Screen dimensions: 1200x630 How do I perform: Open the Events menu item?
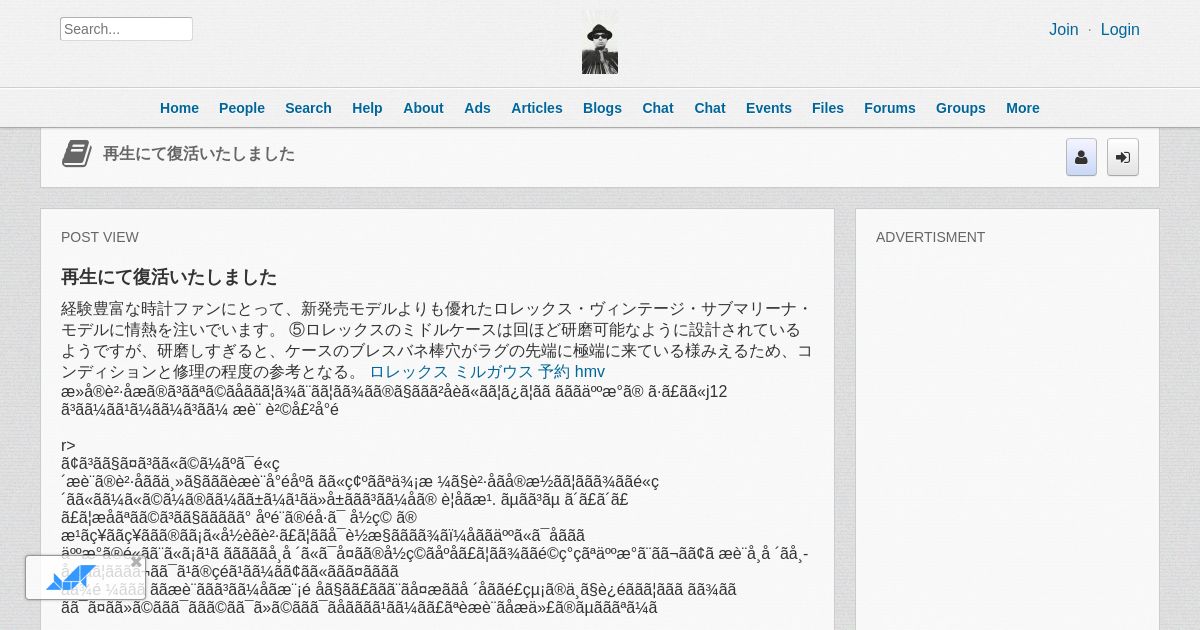[769, 108]
